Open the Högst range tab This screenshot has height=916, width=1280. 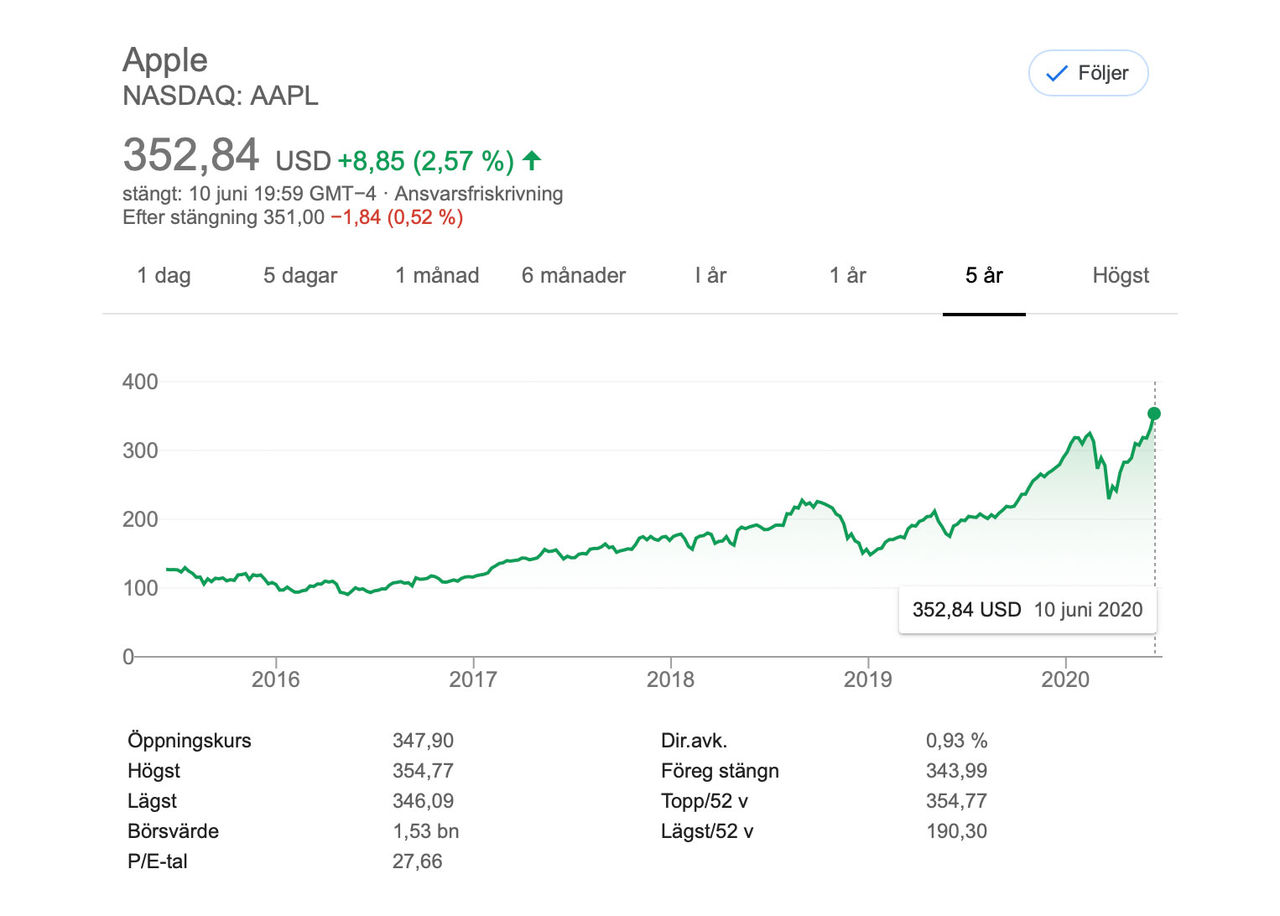pos(1120,276)
